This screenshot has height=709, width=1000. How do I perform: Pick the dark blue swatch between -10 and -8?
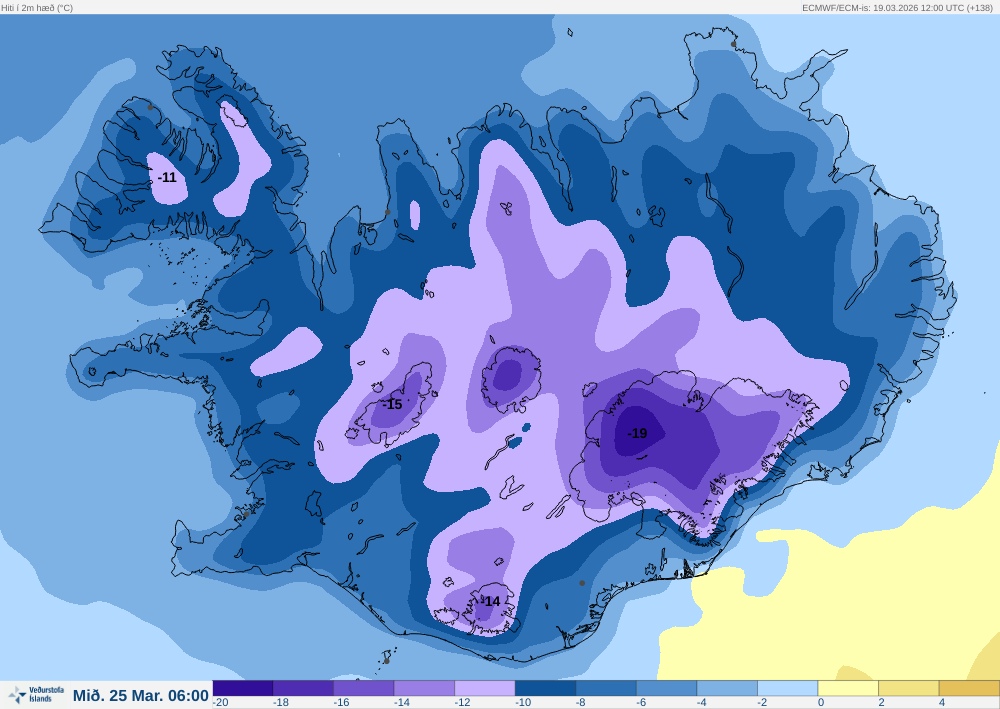545,688
